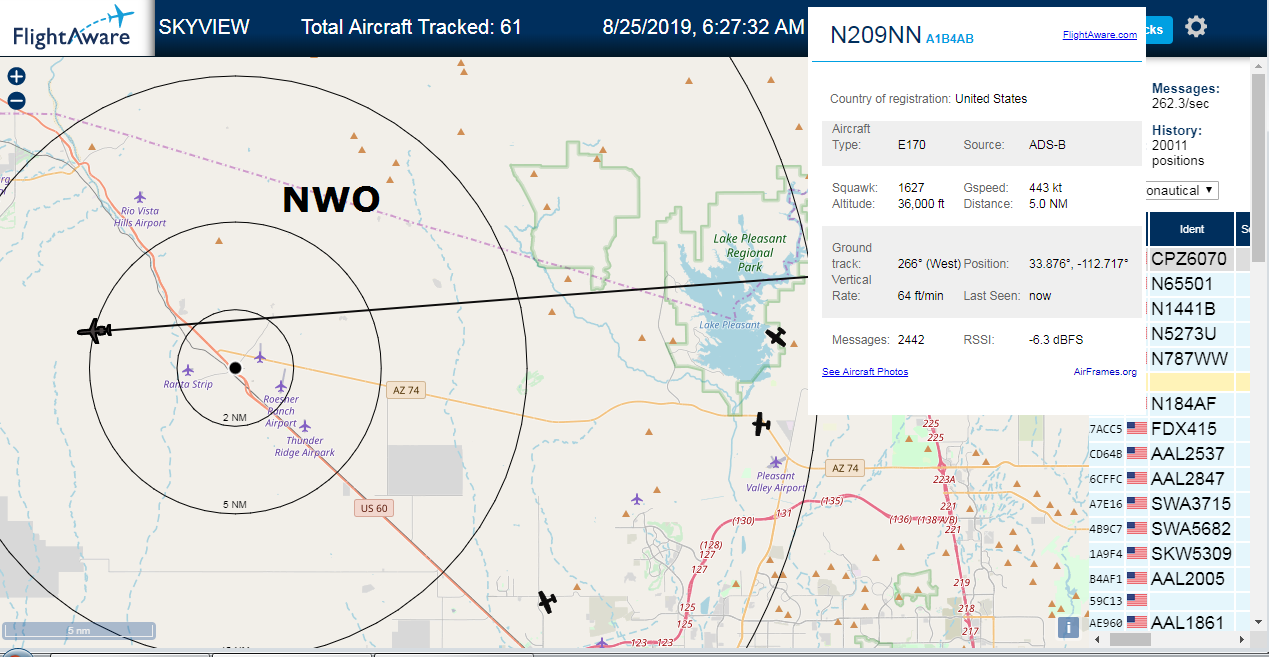The width and height of the screenshot is (1269, 657).
Task: Click the Total Aircraft Tracked: 61 text
Action: tap(412, 27)
